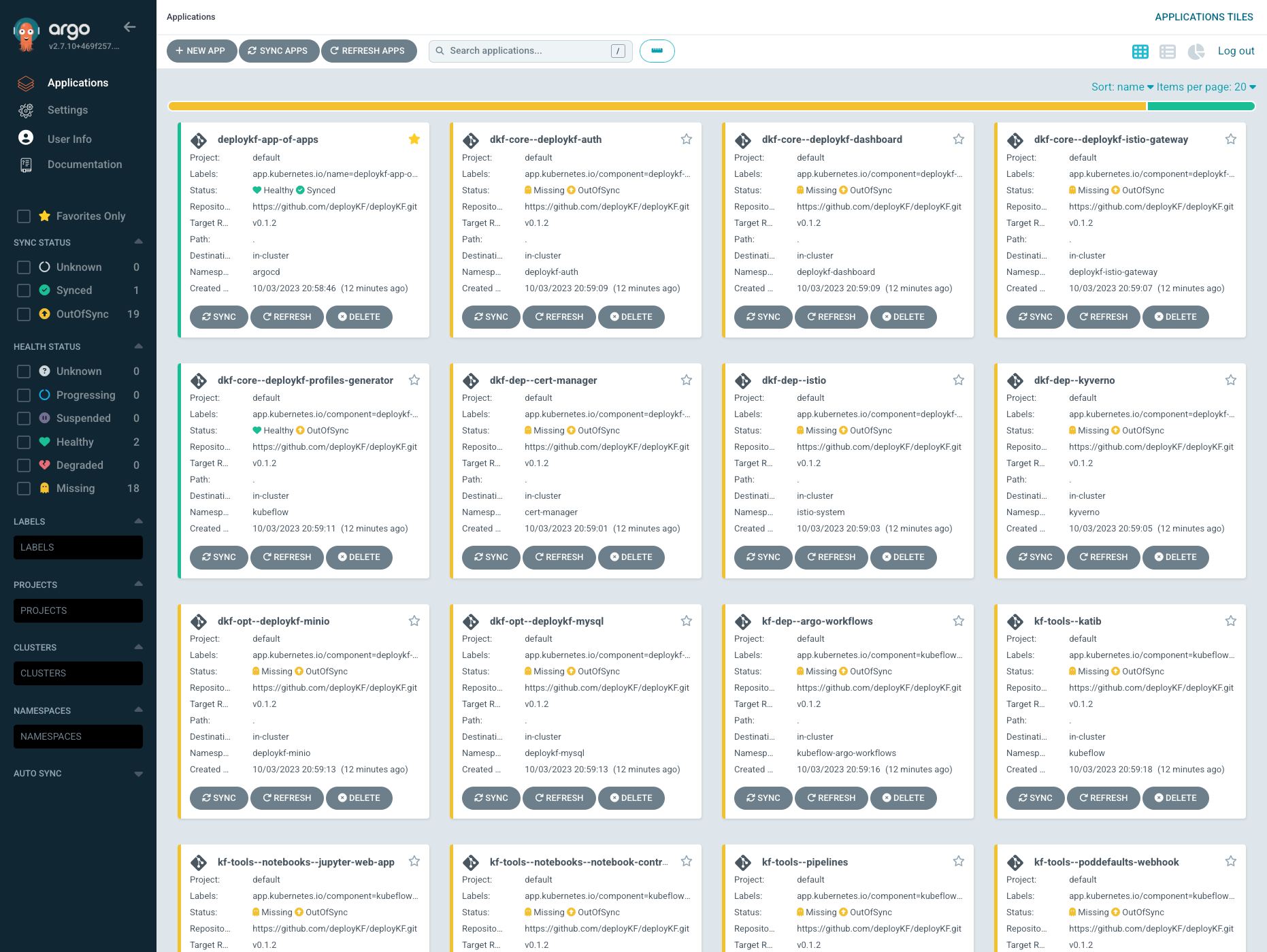Star the kf-dep--argo-workflows application
Viewport: 1267px width, 952px height.
click(959, 621)
